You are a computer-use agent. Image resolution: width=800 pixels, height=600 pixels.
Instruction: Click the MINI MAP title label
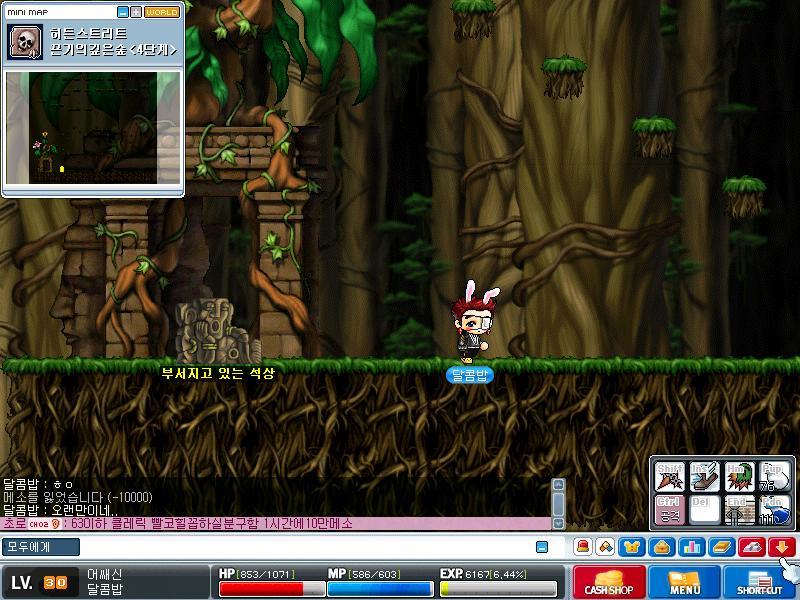pyautogui.click(x=28, y=12)
